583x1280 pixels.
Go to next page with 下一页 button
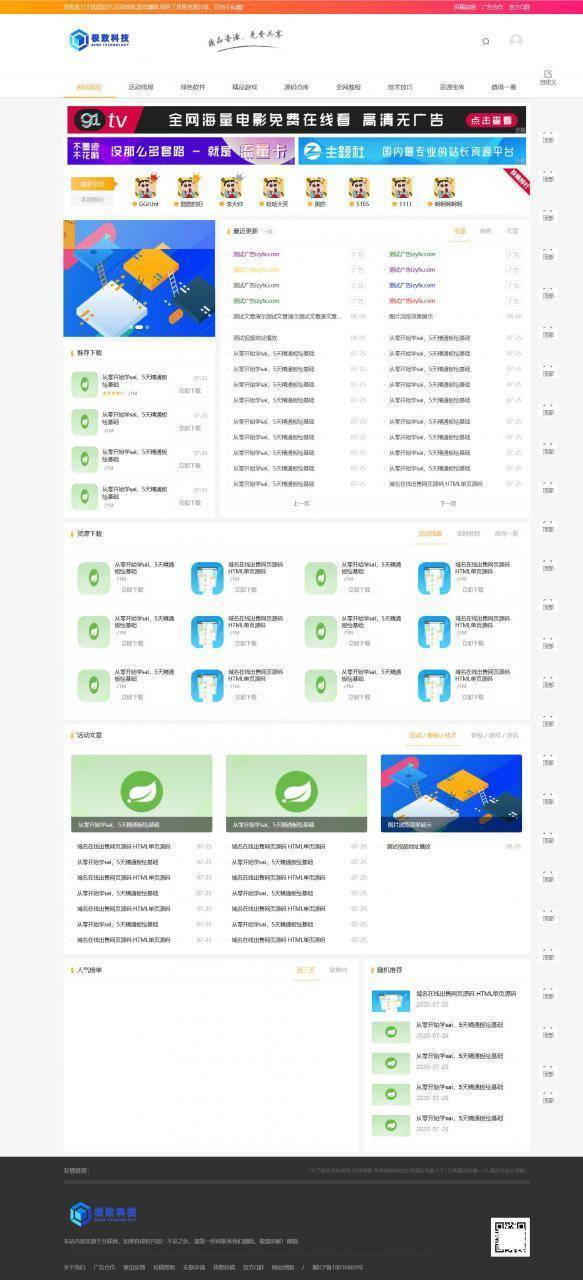click(x=448, y=503)
